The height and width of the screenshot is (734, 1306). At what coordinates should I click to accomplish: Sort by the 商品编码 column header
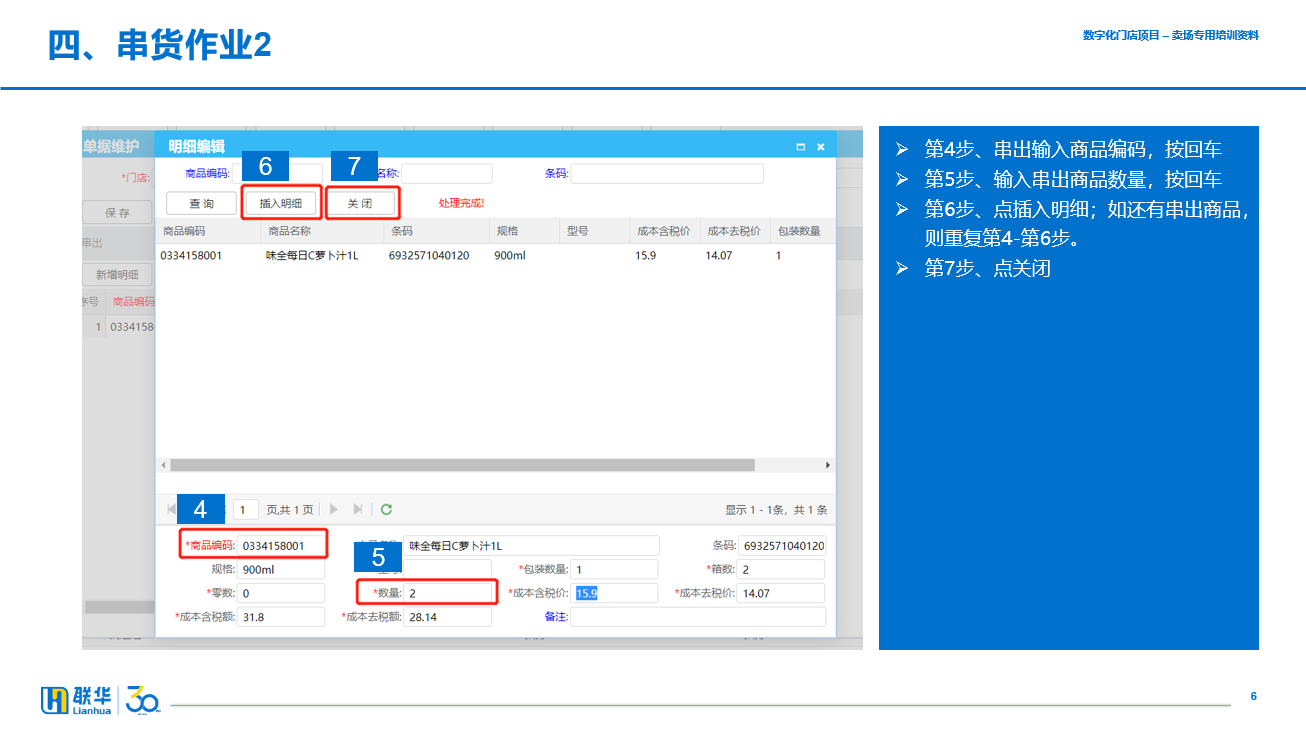coord(208,231)
